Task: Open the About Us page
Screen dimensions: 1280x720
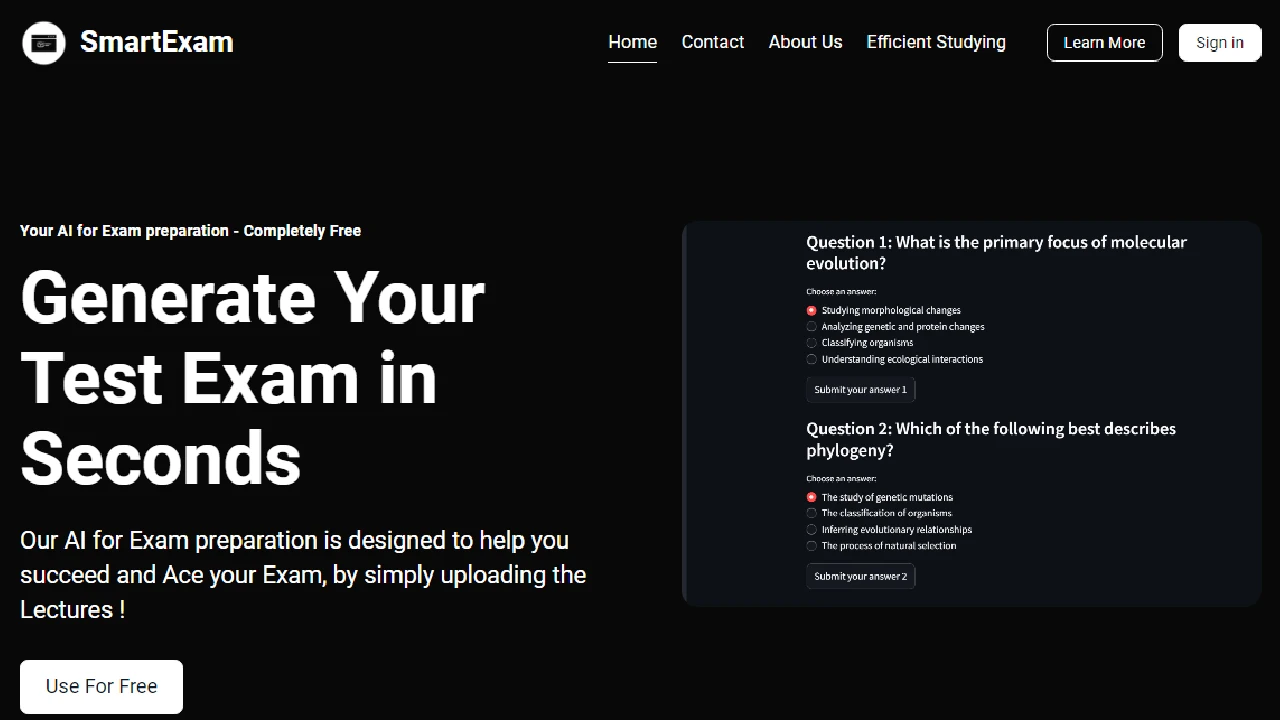Action: coord(805,42)
